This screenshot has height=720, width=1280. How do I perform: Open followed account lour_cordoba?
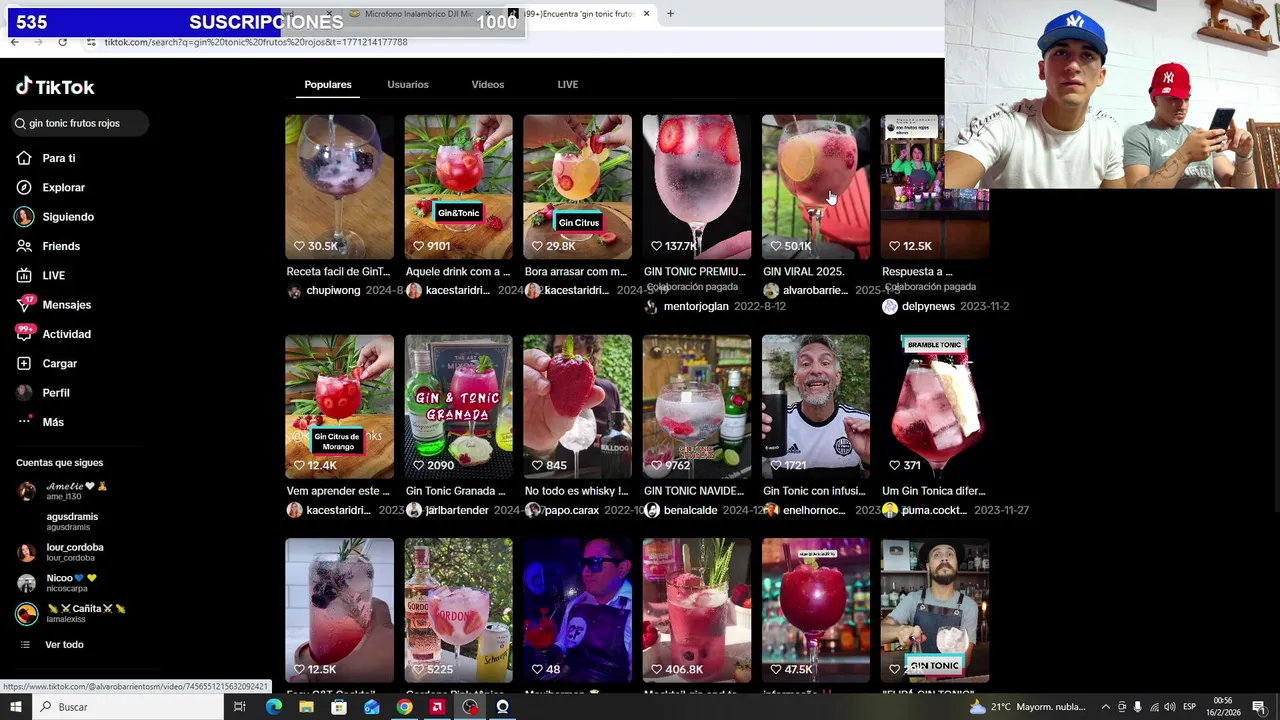point(75,552)
